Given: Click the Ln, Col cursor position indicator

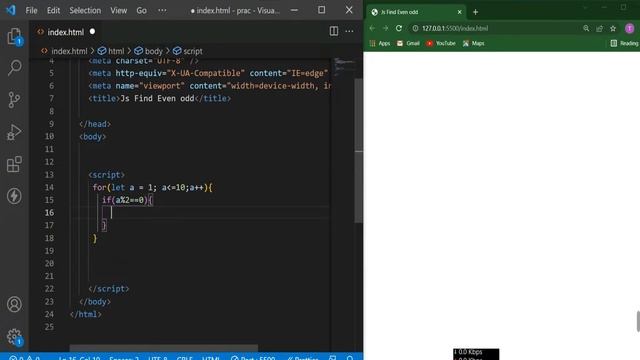Looking at the screenshot, I should (80, 358).
